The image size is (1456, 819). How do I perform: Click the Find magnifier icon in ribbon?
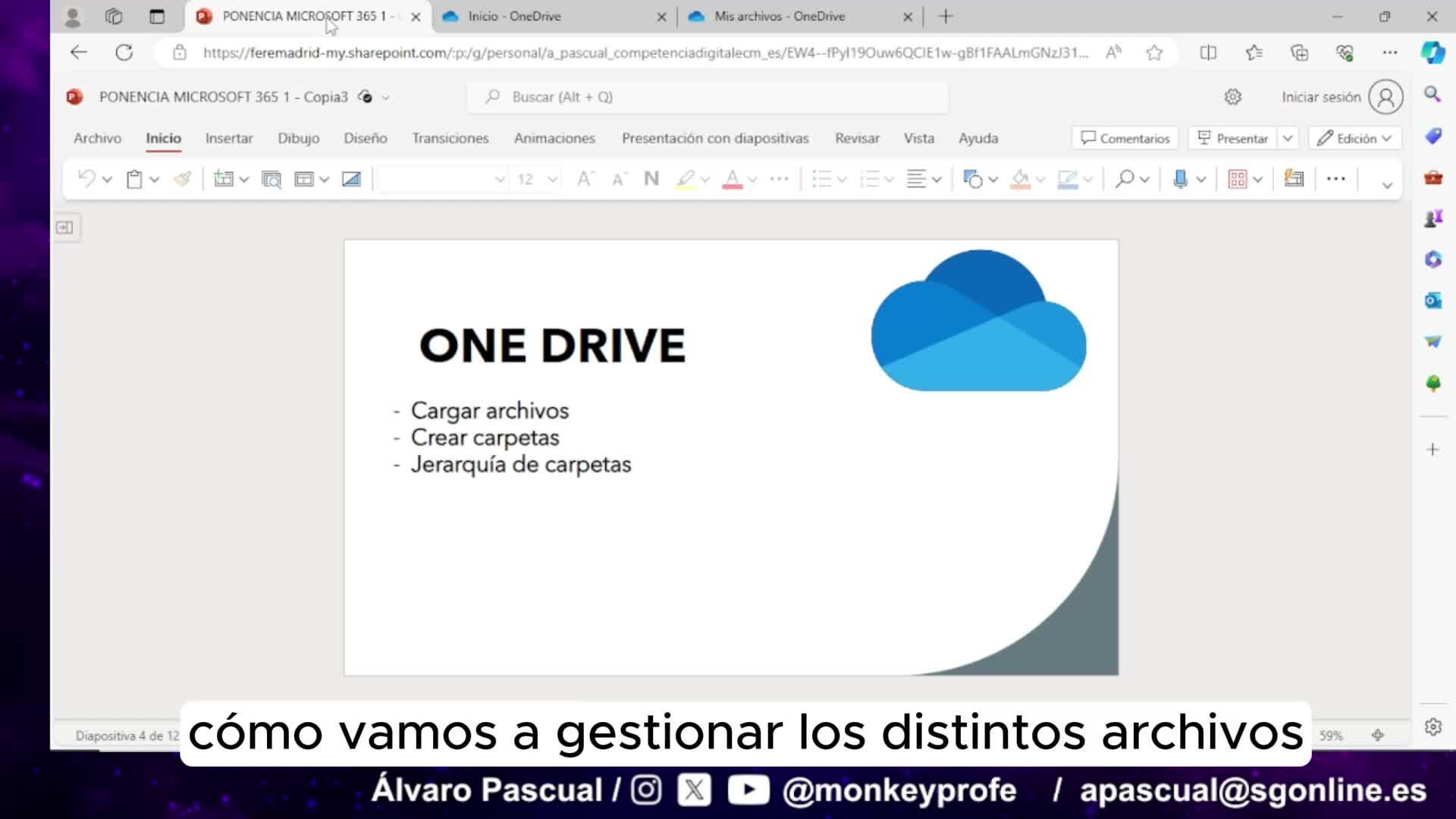point(1125,179)
